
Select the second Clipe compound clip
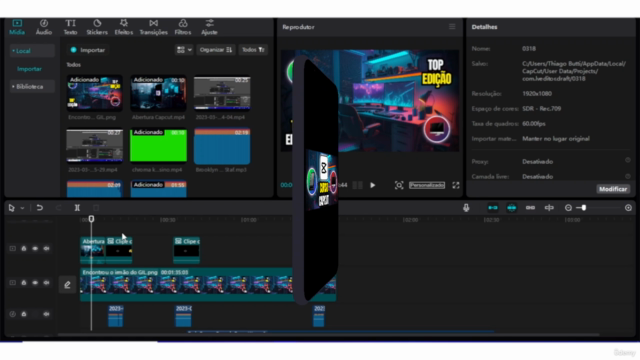click(x=187, y=250)
